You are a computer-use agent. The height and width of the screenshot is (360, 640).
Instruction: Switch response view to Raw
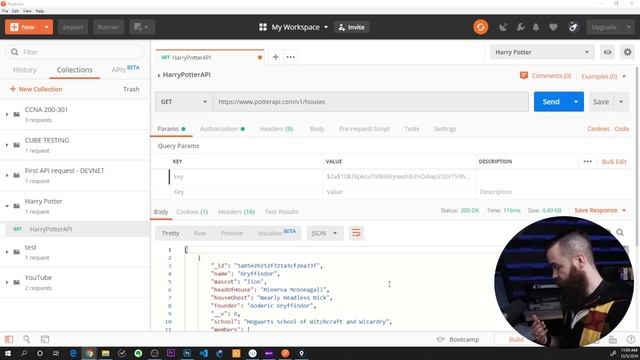[x=200, y=233]
